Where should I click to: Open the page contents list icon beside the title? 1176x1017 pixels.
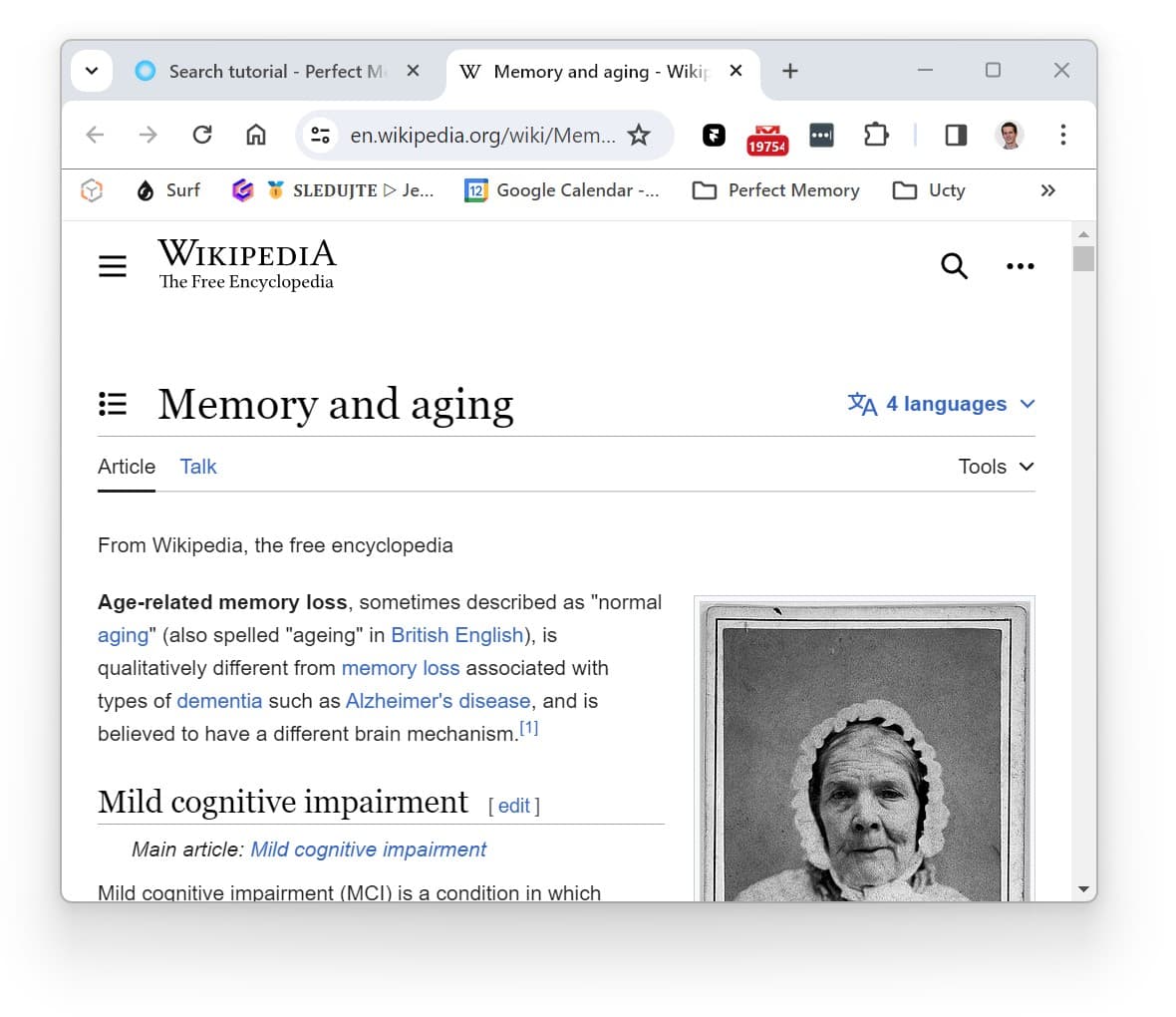tap(113, 404)
